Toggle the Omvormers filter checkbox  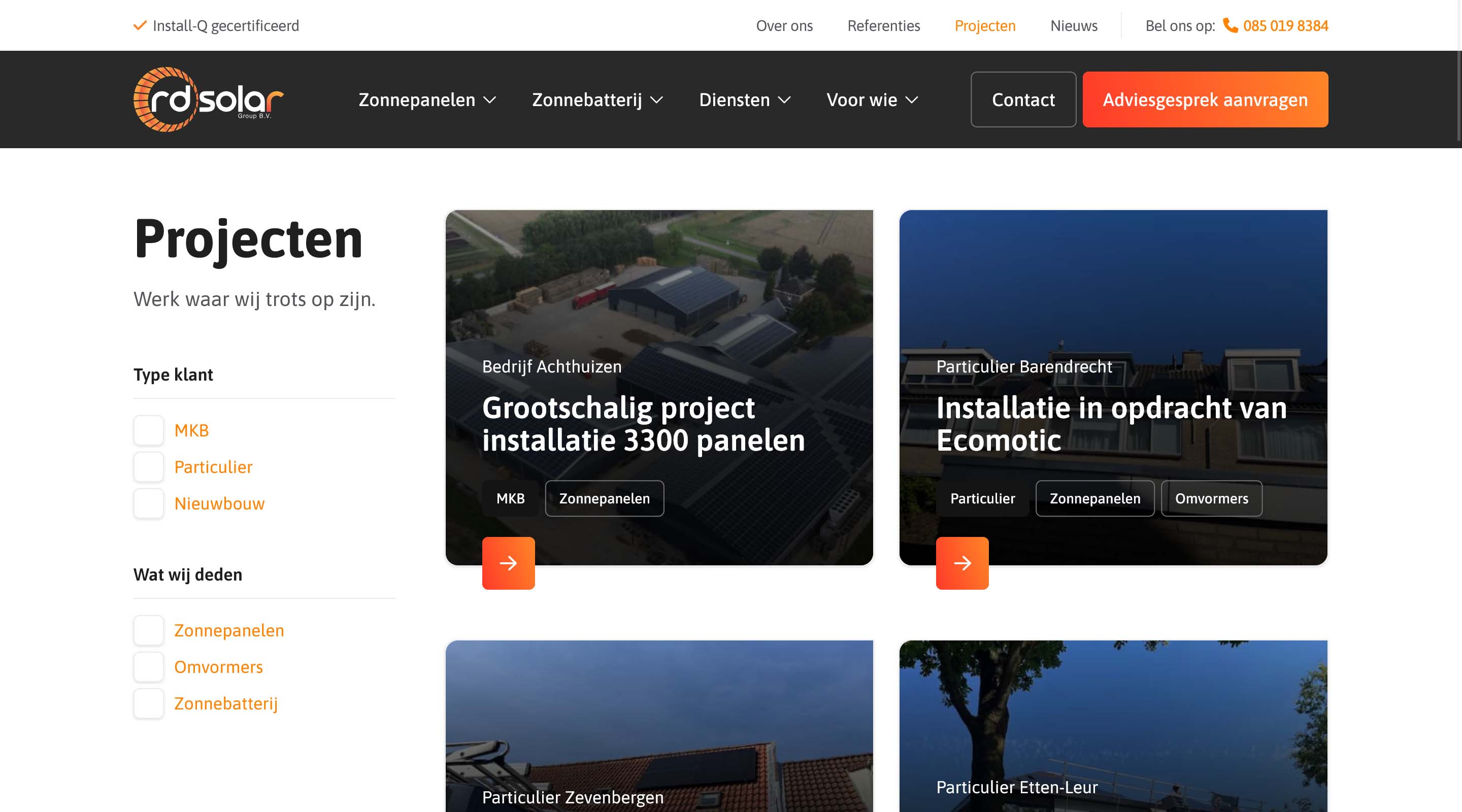(x=149, y=667)
